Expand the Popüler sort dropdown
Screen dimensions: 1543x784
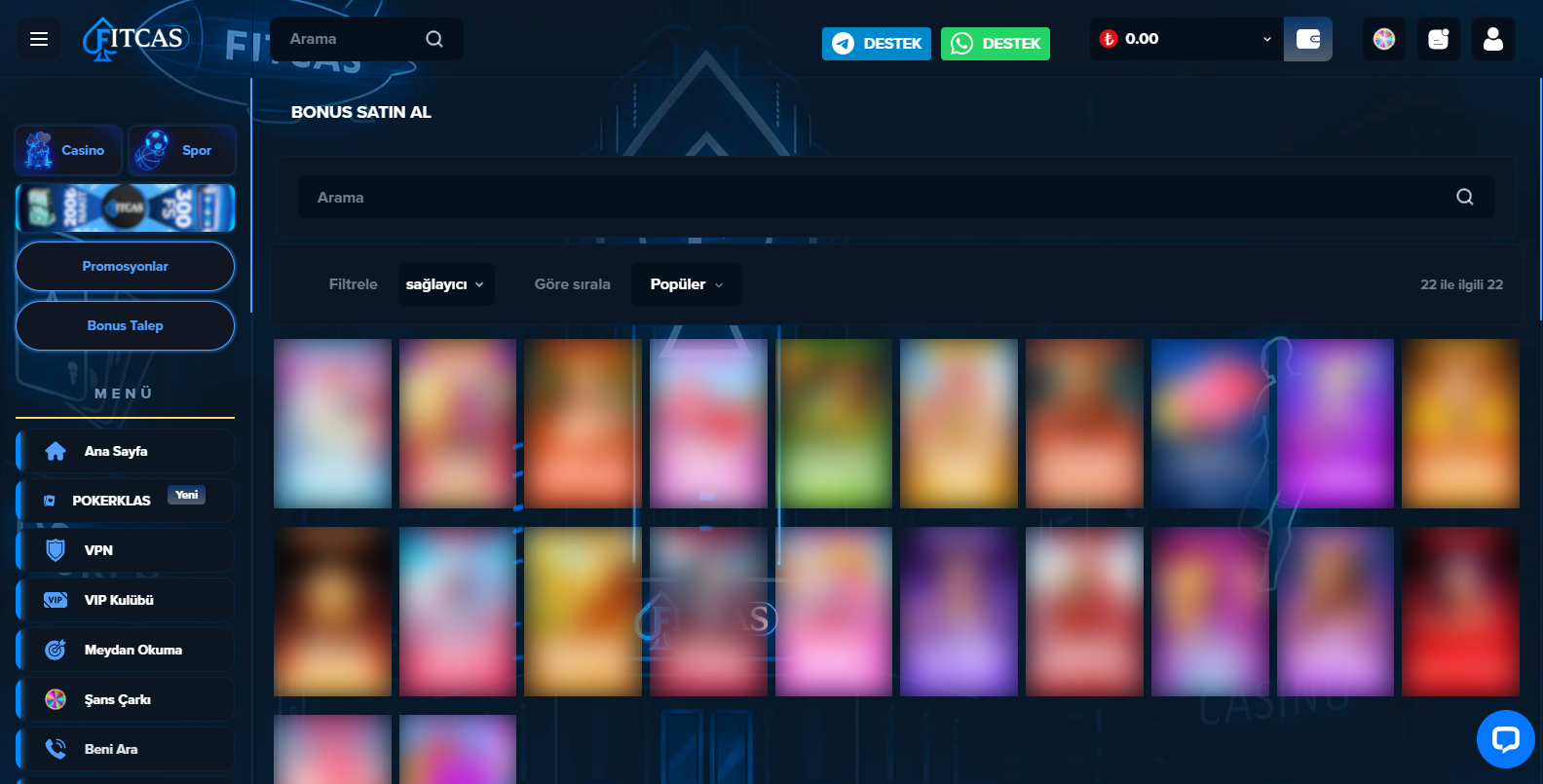pyautogui.click(x=686, y=284)
